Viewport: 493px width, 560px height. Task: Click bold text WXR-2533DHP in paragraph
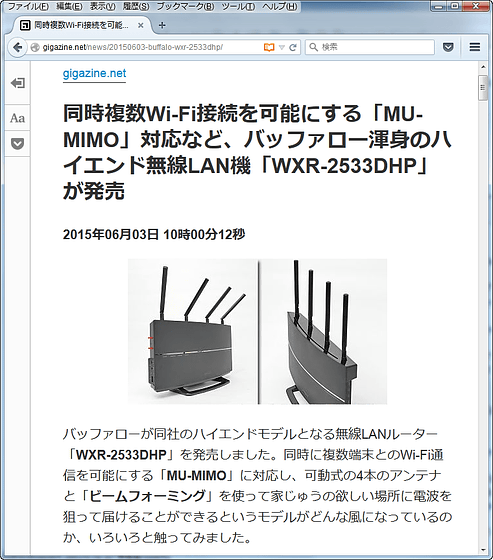(121, 455)
